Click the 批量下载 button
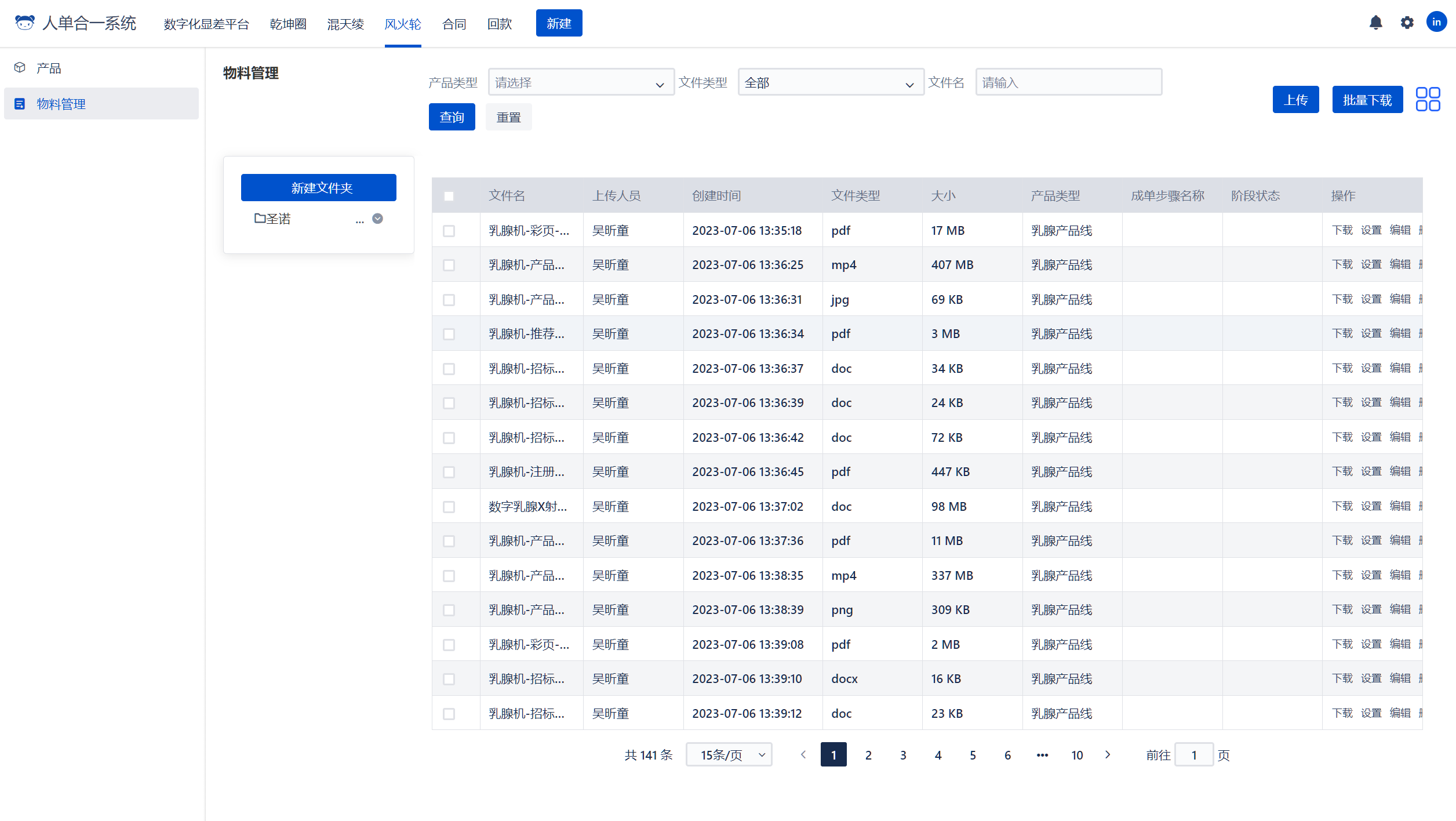The image size is (1456, 821). click(1367, 100)
